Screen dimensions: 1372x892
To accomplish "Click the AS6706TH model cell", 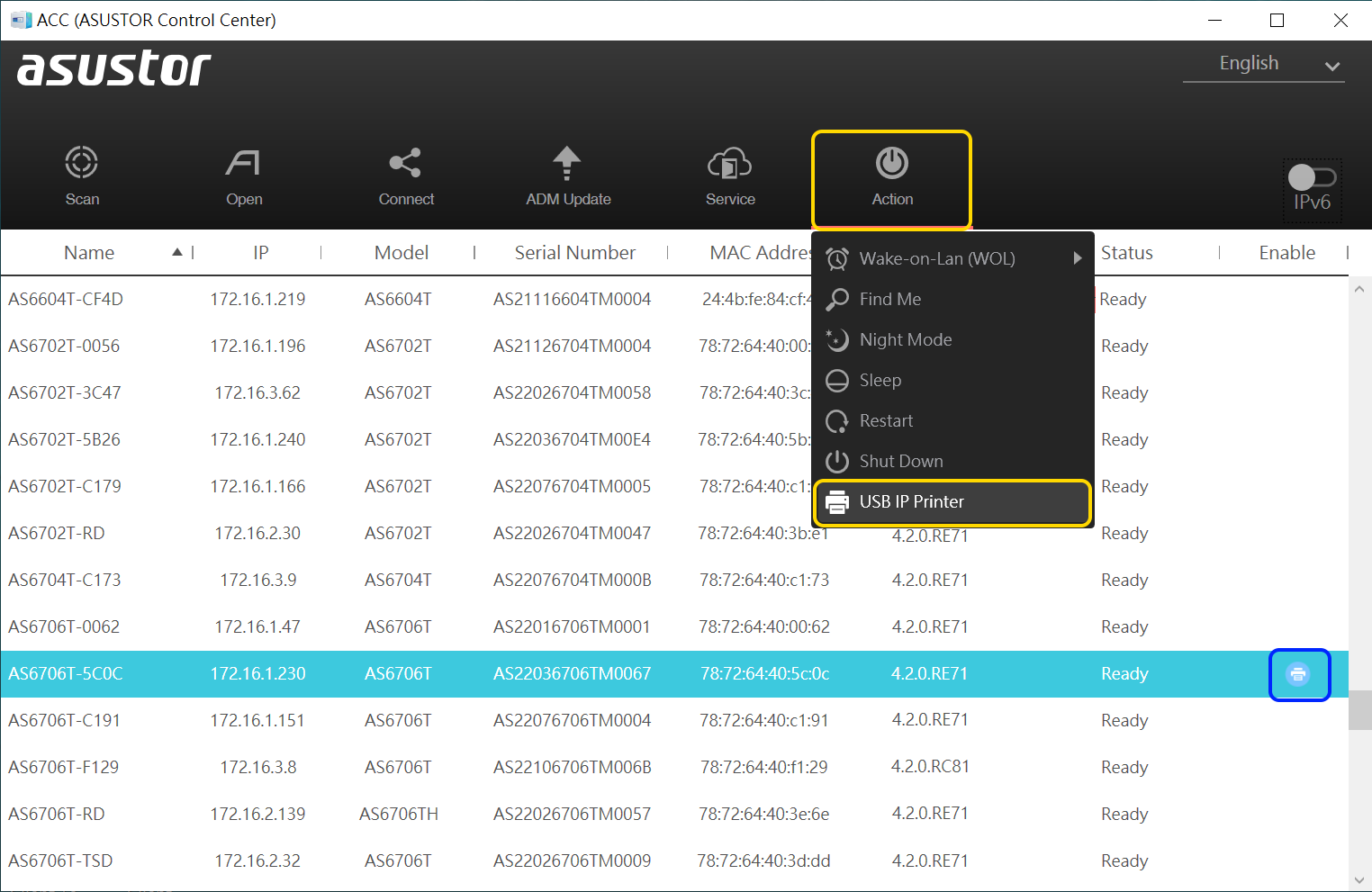I will click(x=399, y=815).
